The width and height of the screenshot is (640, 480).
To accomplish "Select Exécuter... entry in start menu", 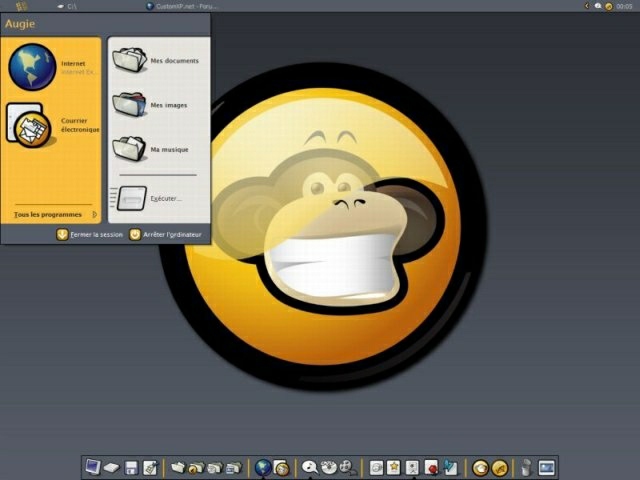I will [166, 198].
